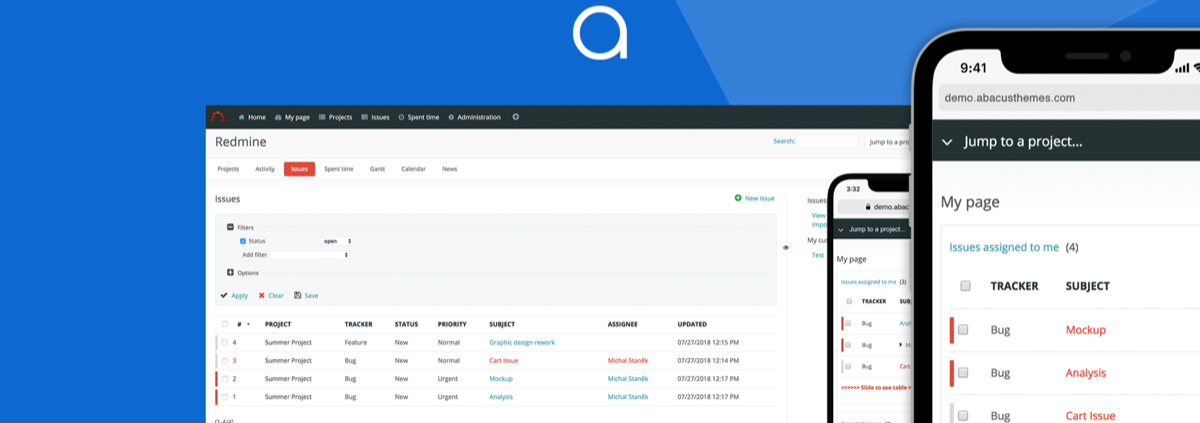Sort by the PROJECT column header
1200x423 pixels.
[x=278, y=324]
